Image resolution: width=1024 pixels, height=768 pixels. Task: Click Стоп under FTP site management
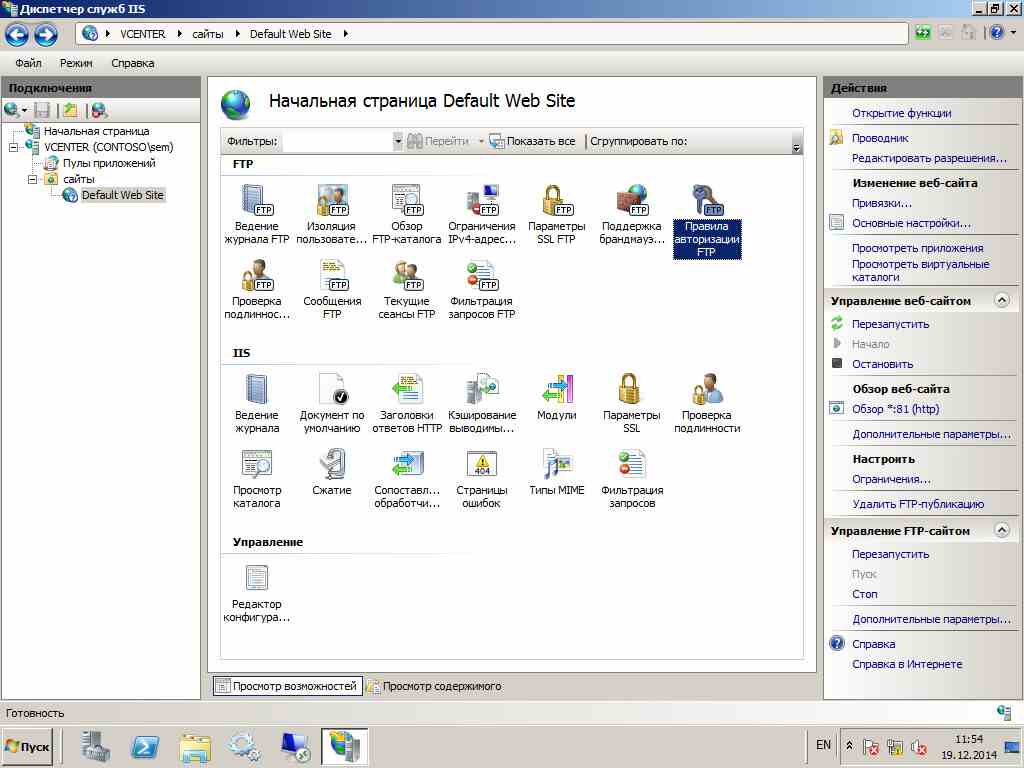(x=865, y=594)
